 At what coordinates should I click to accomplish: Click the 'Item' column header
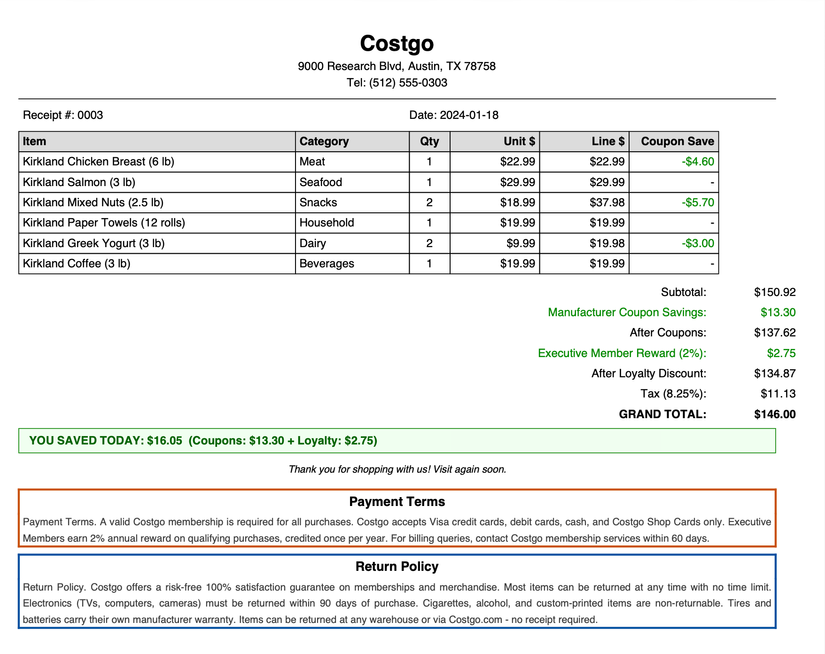[157, 142]
